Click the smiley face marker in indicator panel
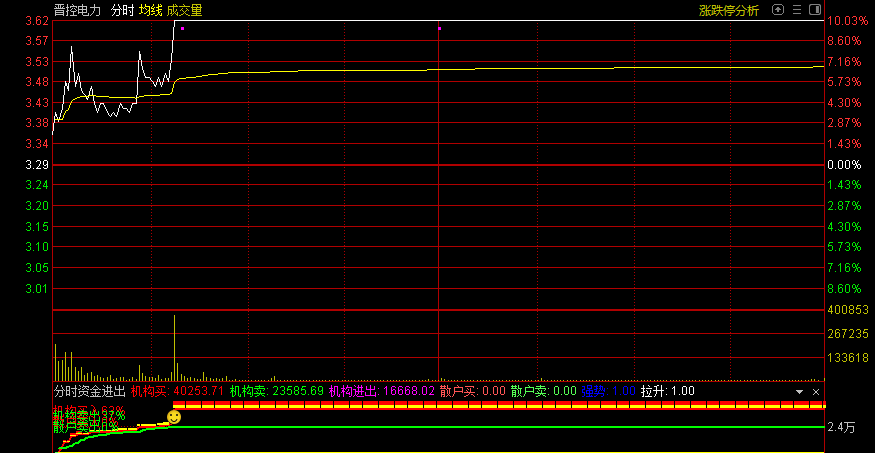 (x=174, y=416)
